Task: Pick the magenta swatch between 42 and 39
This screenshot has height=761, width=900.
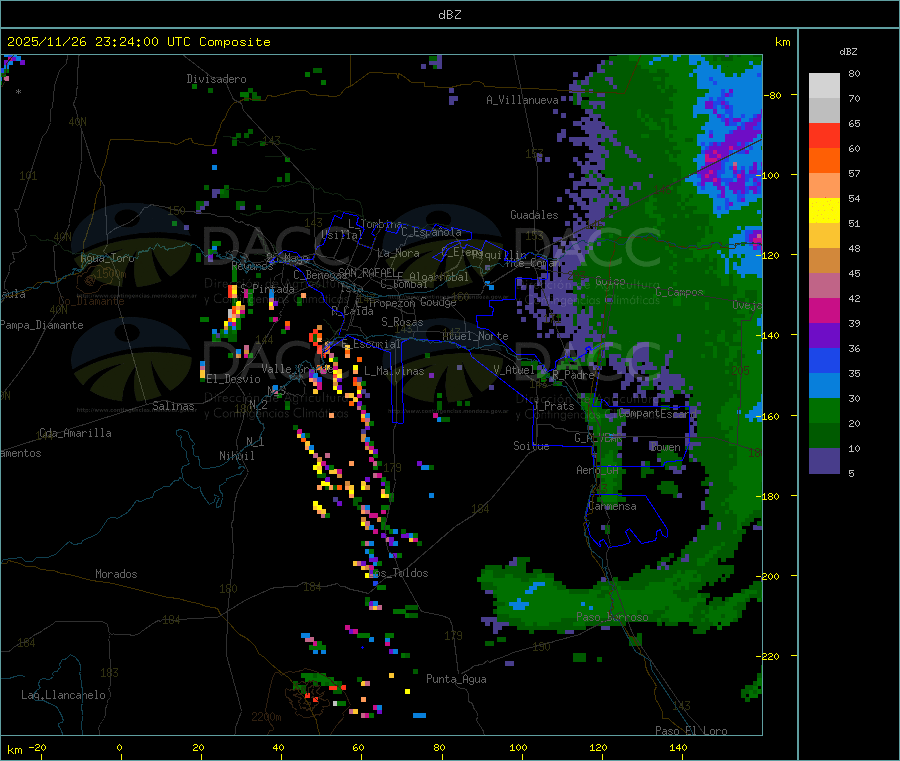Action: (824, 310)
